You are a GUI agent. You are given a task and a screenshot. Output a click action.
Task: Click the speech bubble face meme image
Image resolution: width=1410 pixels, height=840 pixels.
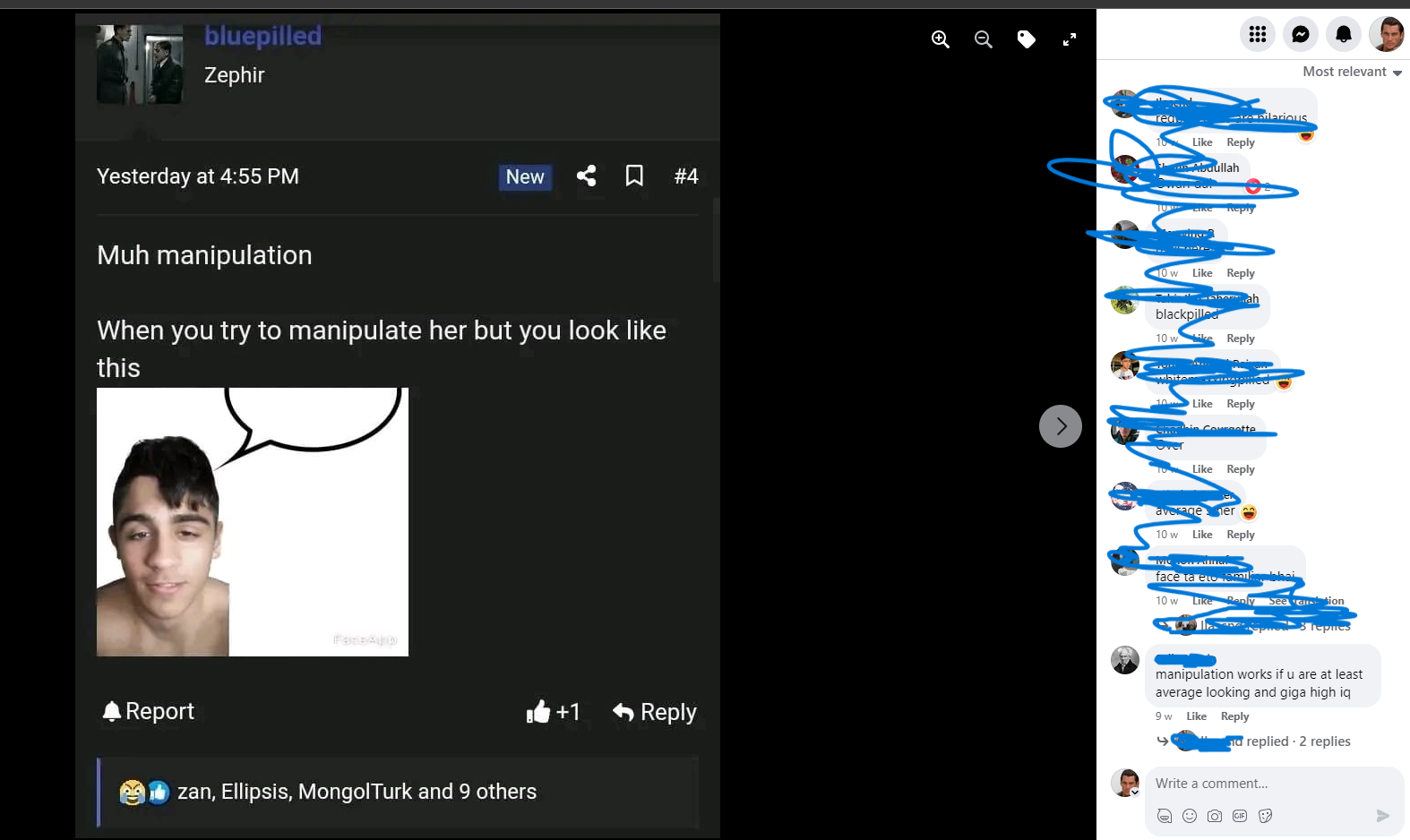253,522
